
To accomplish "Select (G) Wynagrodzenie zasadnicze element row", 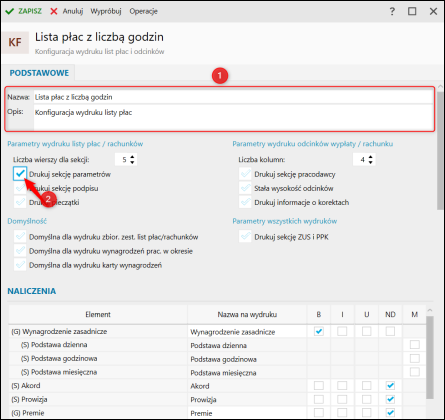I will (98, 332).
